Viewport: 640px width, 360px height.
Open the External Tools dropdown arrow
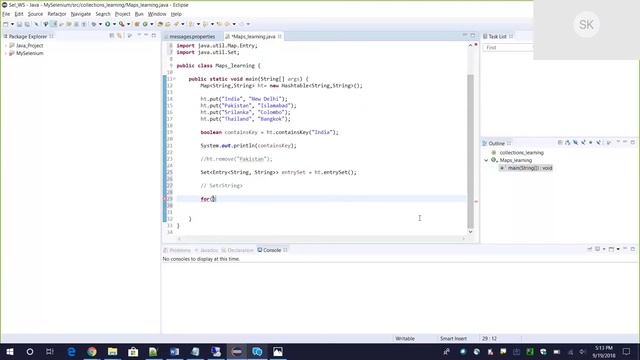click(128, 24)
